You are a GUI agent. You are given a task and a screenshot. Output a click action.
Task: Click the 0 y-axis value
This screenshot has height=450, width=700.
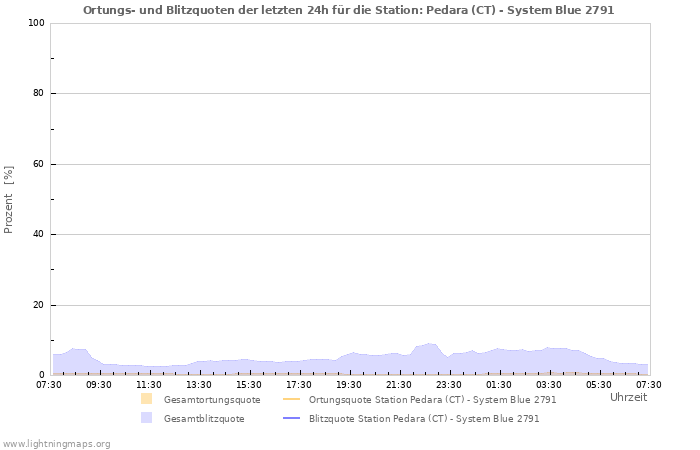coord(42,375)
